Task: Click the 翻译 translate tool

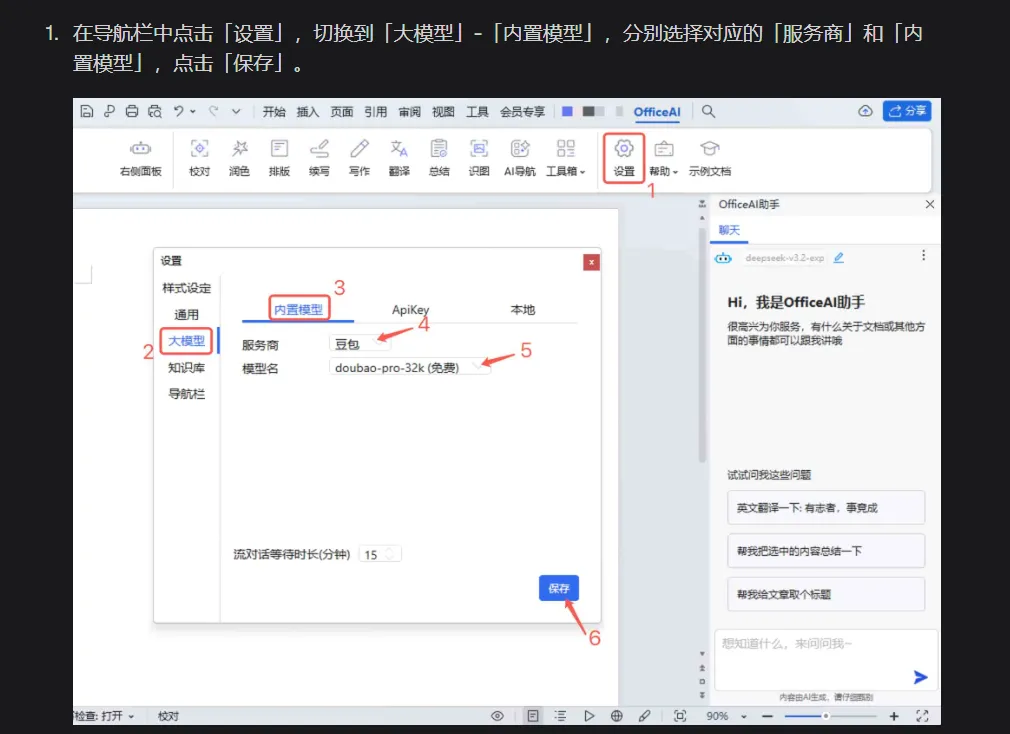Action: (x=399, y=158)
